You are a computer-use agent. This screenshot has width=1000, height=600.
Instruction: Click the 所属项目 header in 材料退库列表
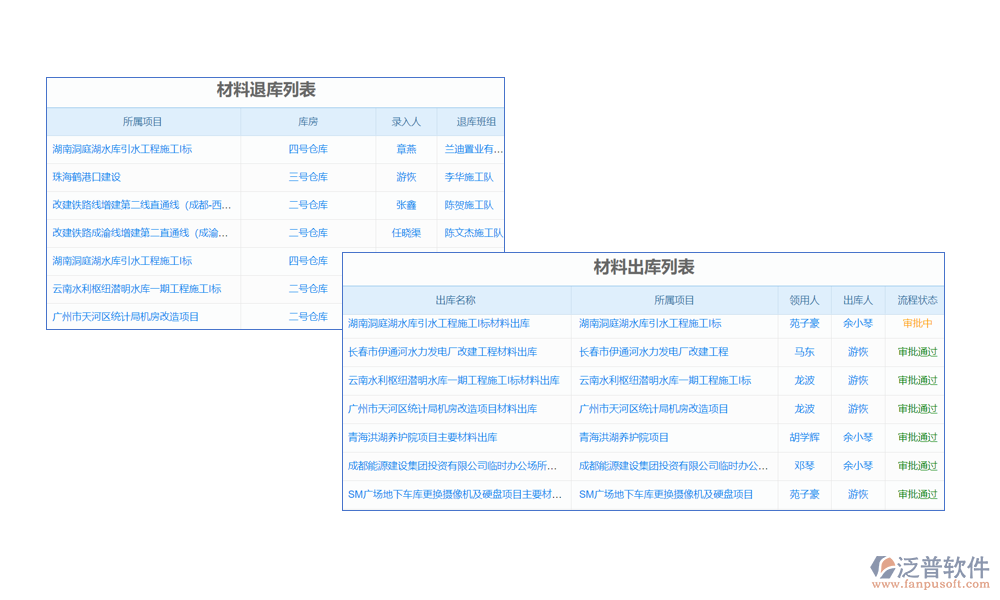tap(142, 122)
